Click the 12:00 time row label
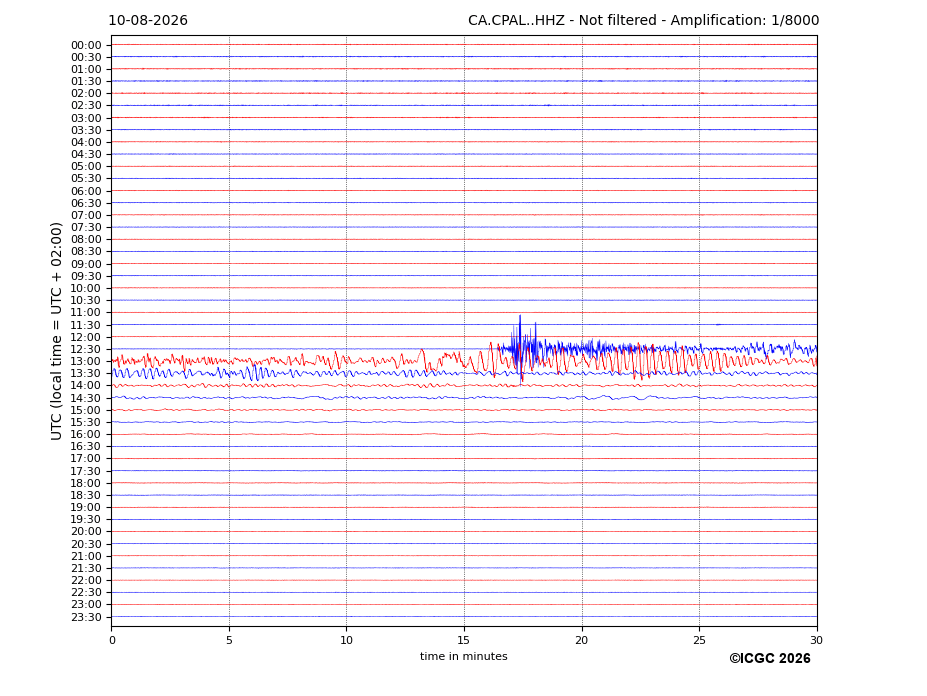This screenshot has height=696, width=927. (86, 338)
